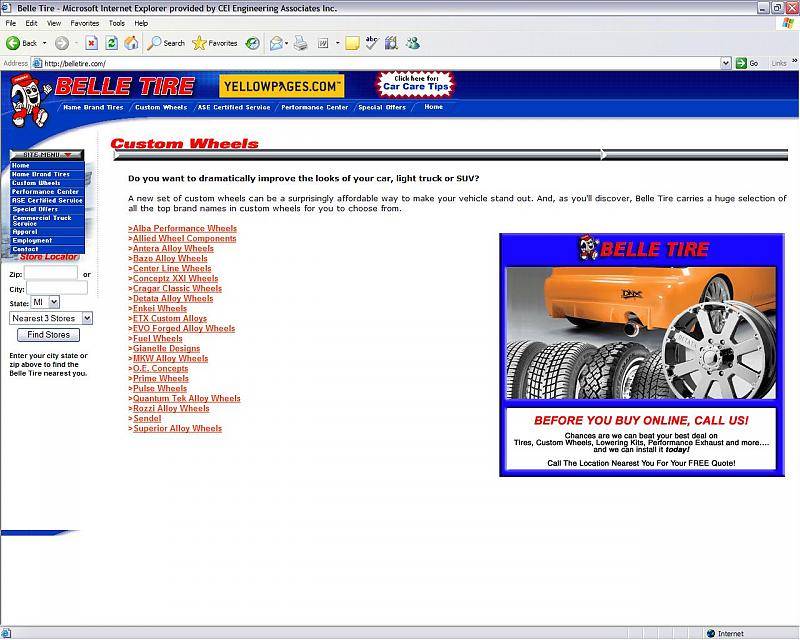Open Antera Alloy Wheels link
The width and height of the screenshot is (800, 640).
click(x=173, y=248)
